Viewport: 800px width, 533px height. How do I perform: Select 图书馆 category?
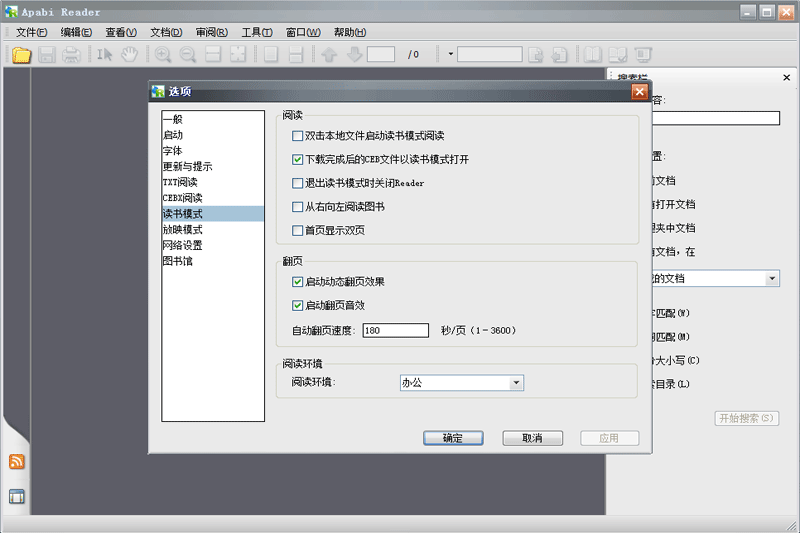point(213,261)
